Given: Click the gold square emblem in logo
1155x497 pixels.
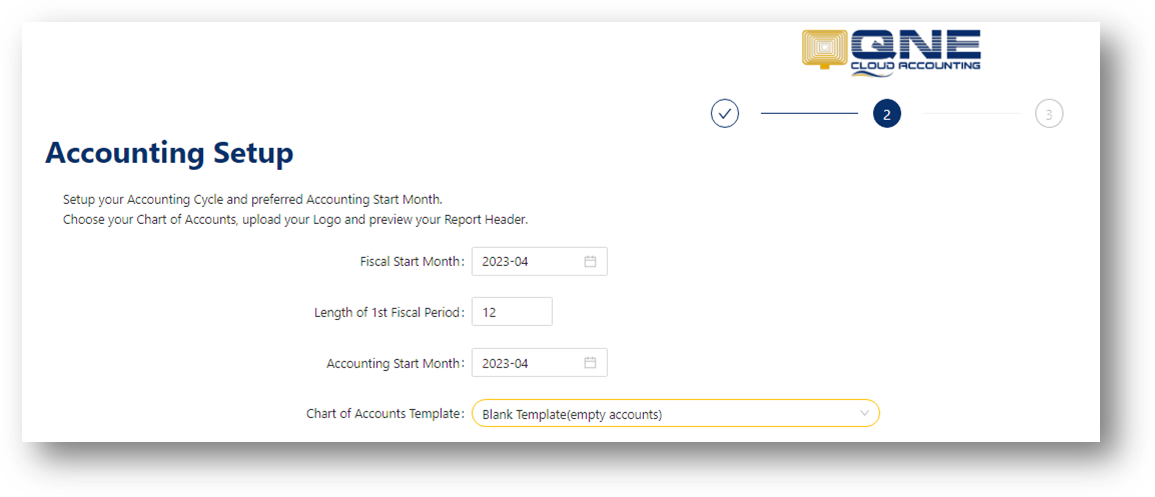Looking at the screenshot, I should [x=825, y=49].
